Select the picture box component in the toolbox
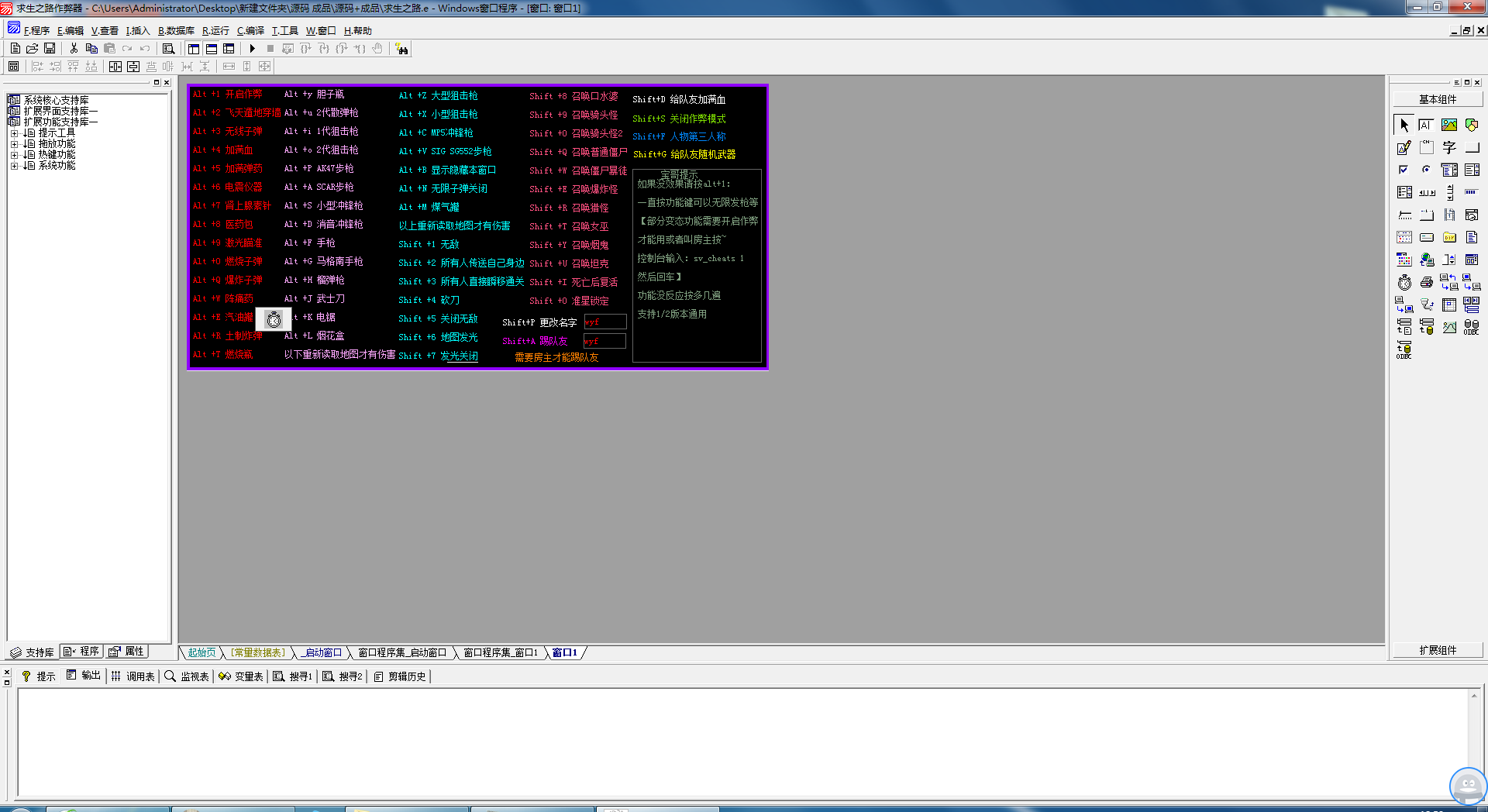The width and height of the screenshot is (1488, 812). 1448,124
